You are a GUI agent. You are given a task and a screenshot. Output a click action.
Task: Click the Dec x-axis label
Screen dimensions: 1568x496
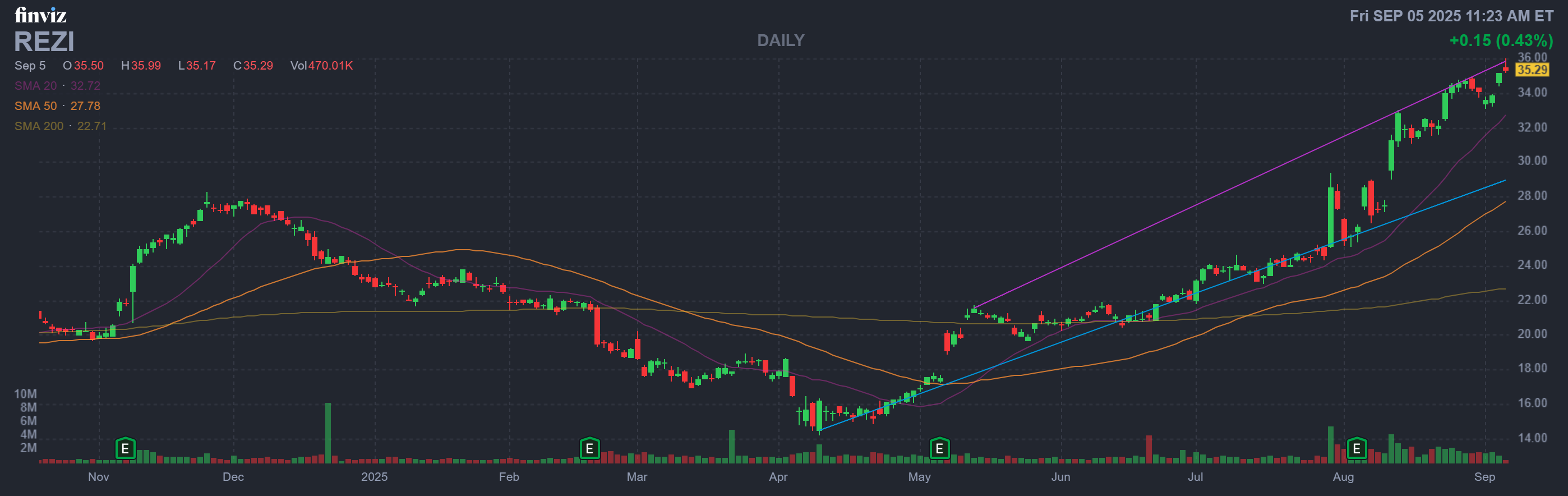coord(233,476)
